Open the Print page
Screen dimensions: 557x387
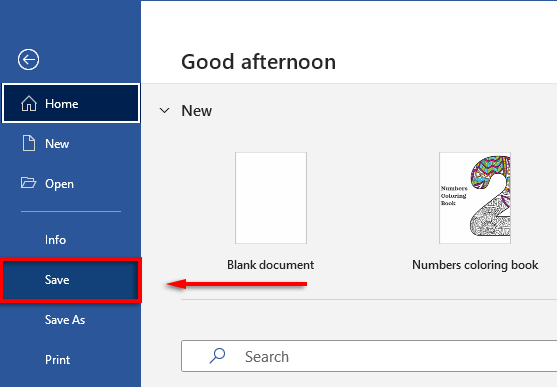tap(71, 360)
